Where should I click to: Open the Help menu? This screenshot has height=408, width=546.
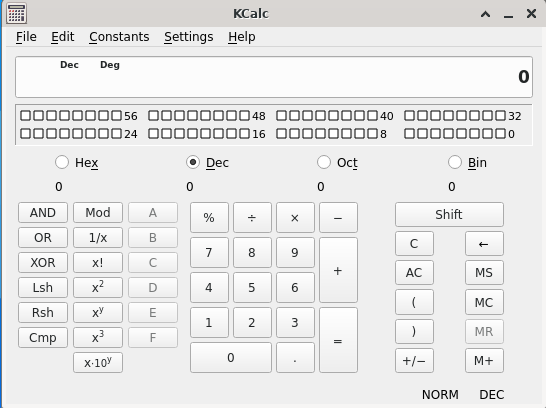tap(242, 37)
